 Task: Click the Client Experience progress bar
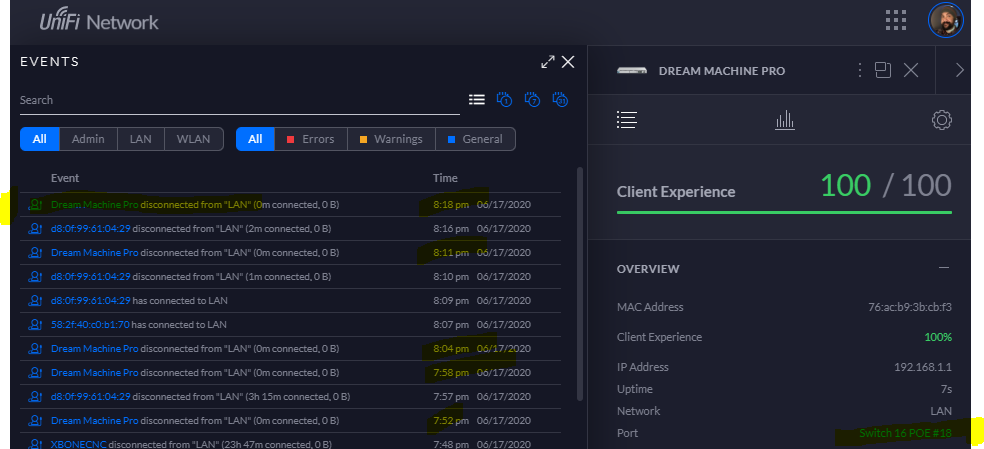(784, 212)
